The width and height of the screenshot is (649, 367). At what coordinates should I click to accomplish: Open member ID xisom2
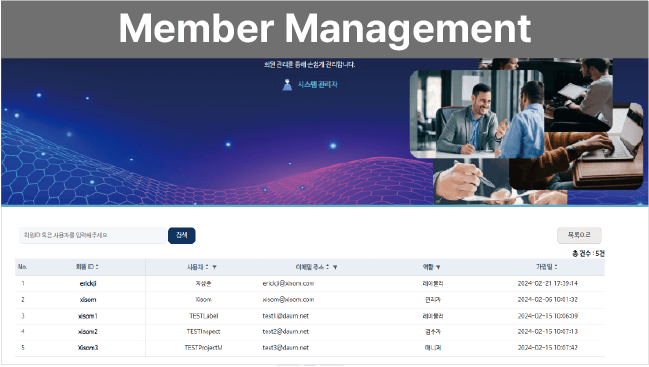pyautogui.click(x=88, y=331)
